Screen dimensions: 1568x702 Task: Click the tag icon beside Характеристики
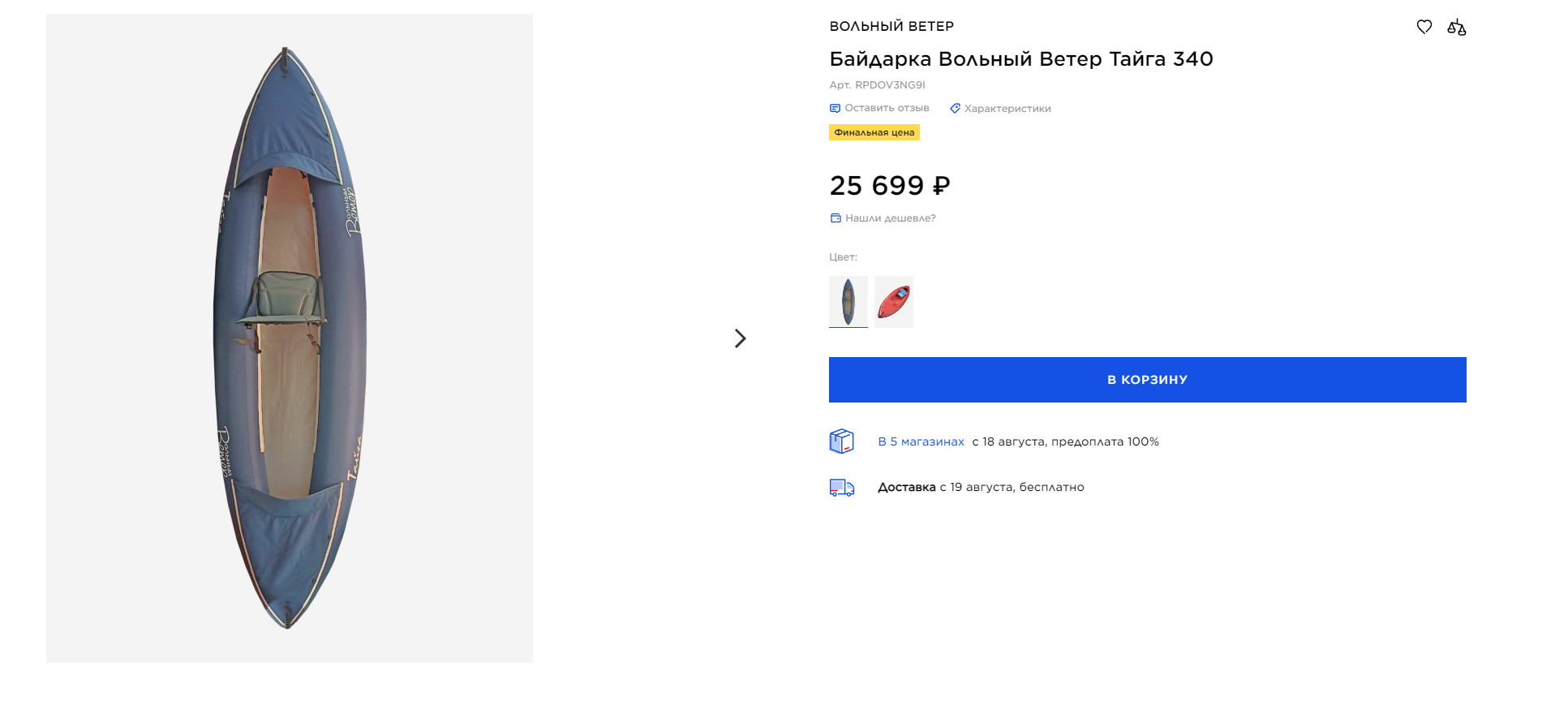(955, 109)
